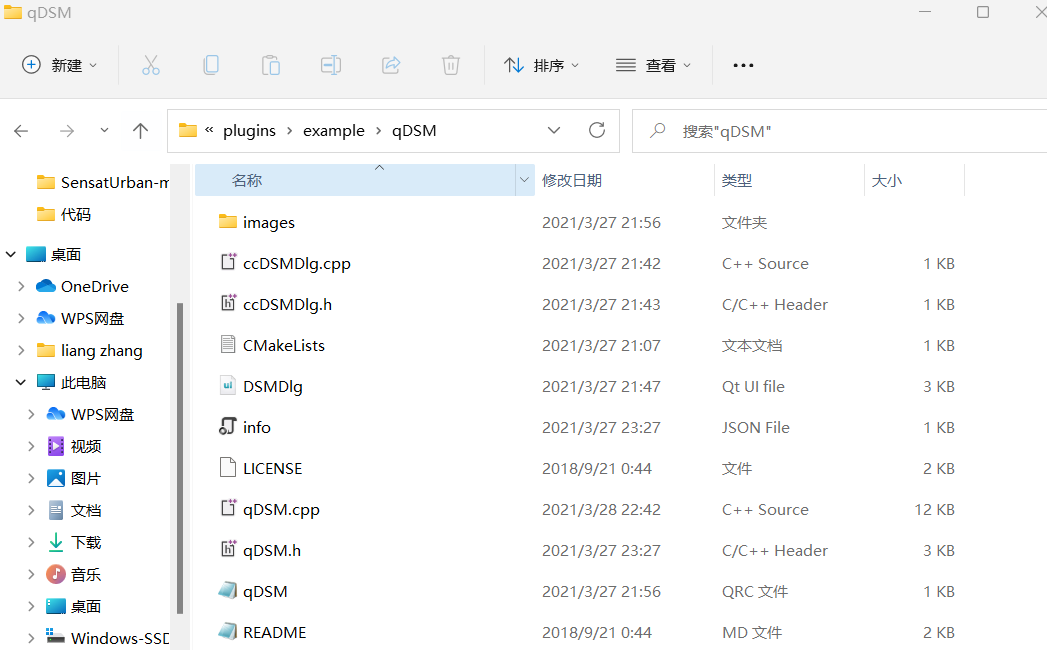Screen dimensions: 1047x650
Task: Open SensatUrban folder in sidebar
Action: pyautogui.click(x=103, y=182)
